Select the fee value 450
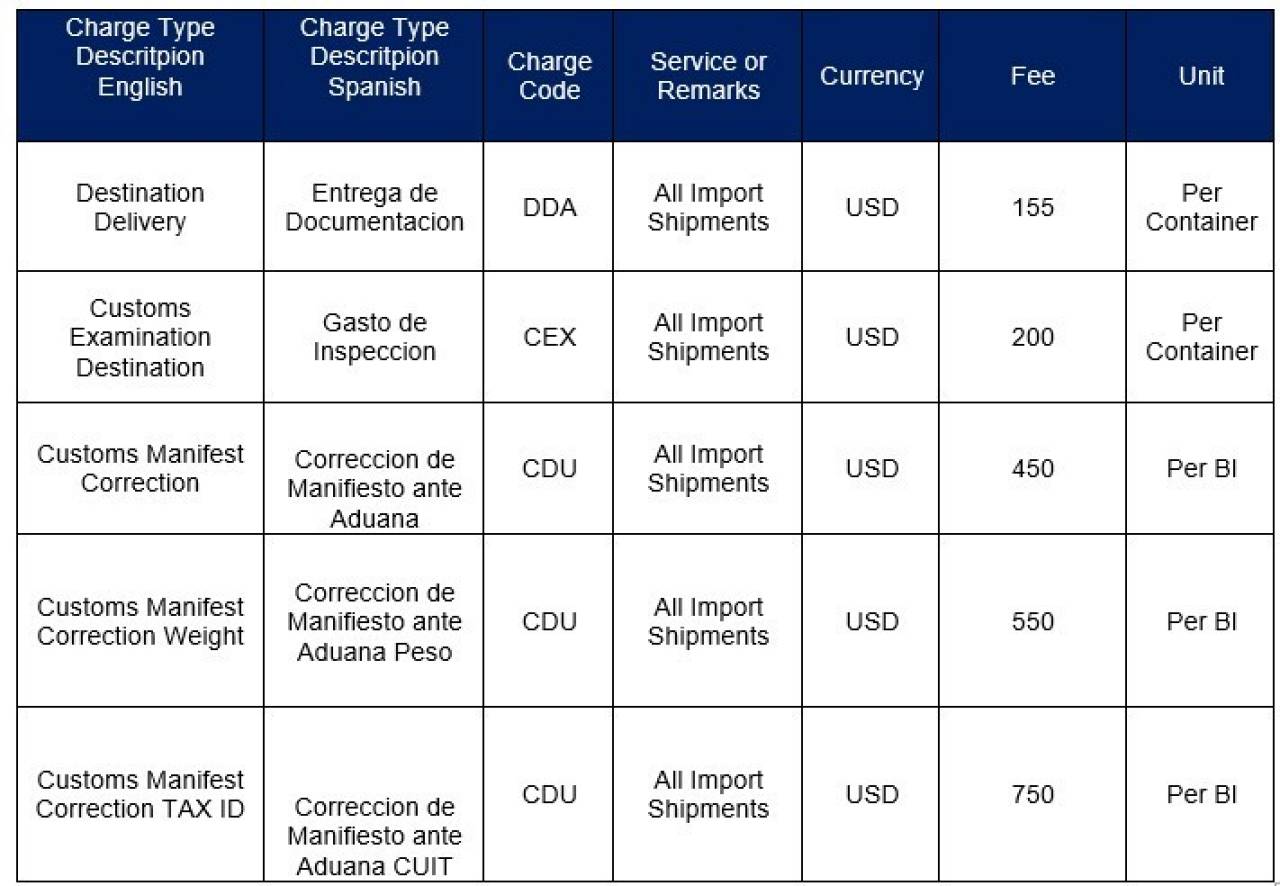This screenshot has width=1280, height=886. [1032, 468]
